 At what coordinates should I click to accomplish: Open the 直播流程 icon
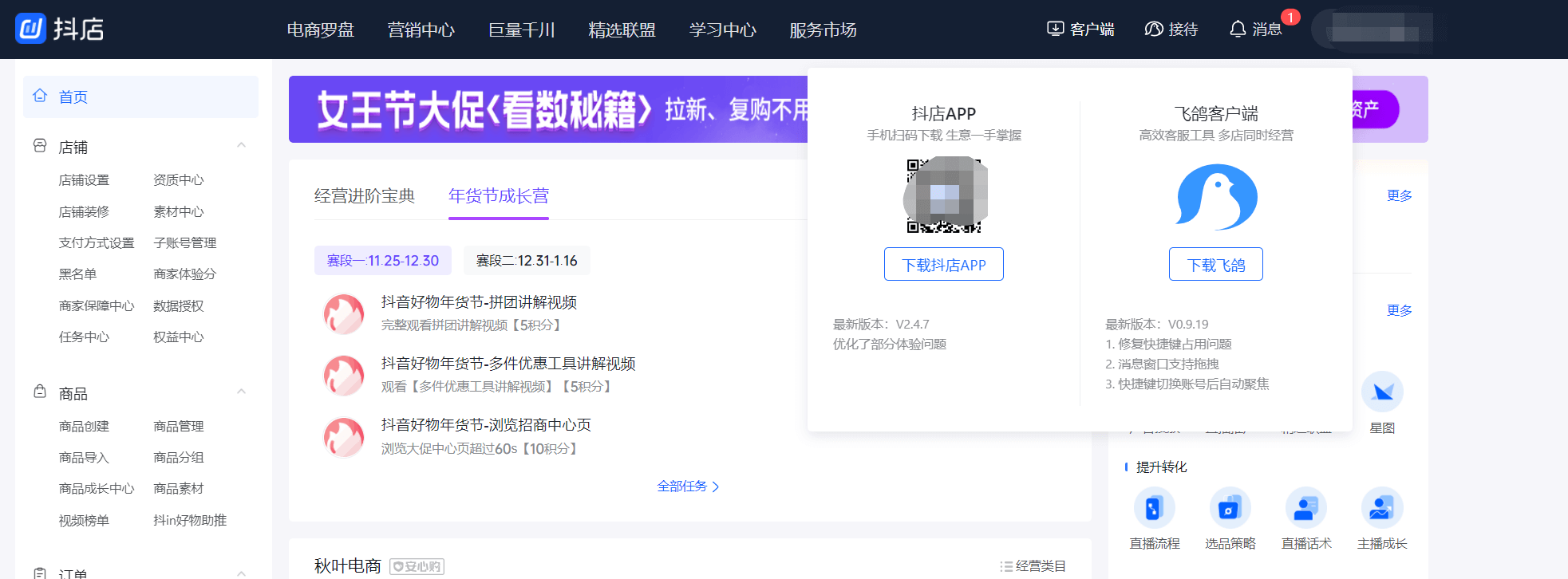1154,507
